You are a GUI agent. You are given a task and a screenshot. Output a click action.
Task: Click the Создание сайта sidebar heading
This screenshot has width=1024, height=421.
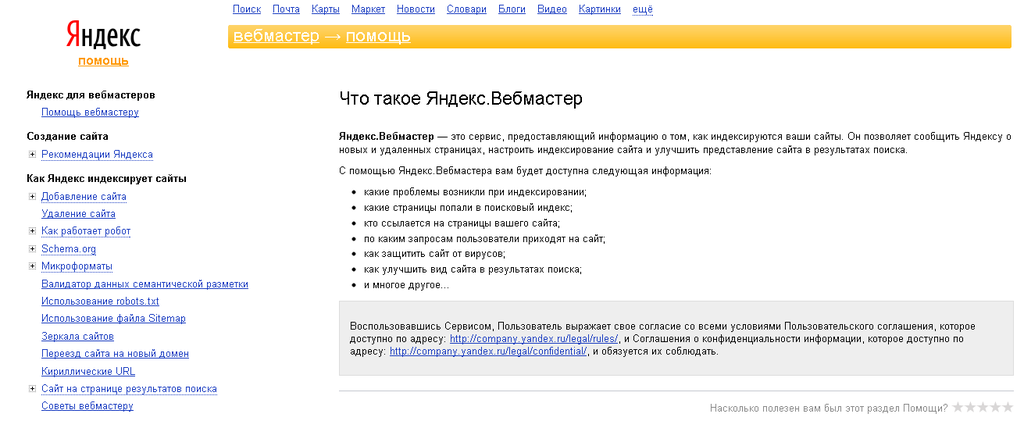click(x=67, y=136)
